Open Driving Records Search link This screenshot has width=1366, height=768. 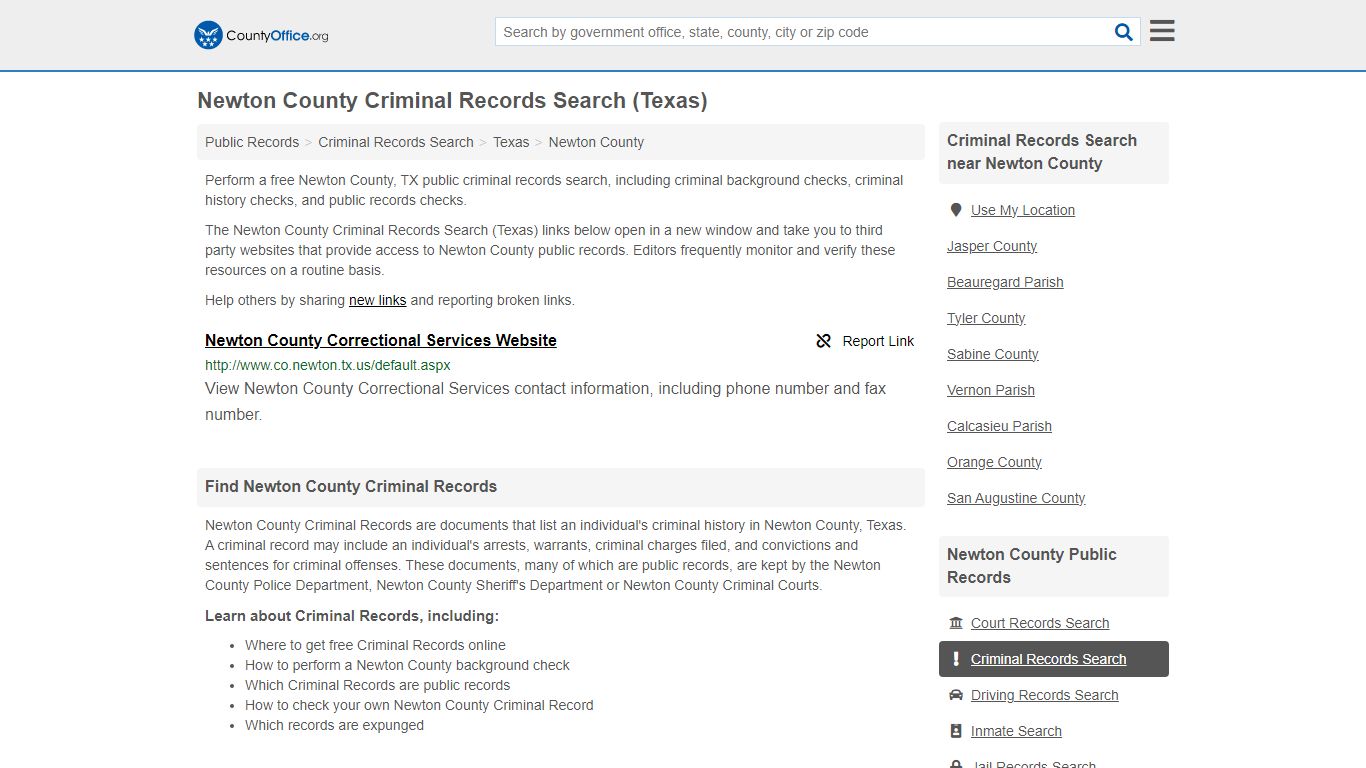(x=1045, y=695)
